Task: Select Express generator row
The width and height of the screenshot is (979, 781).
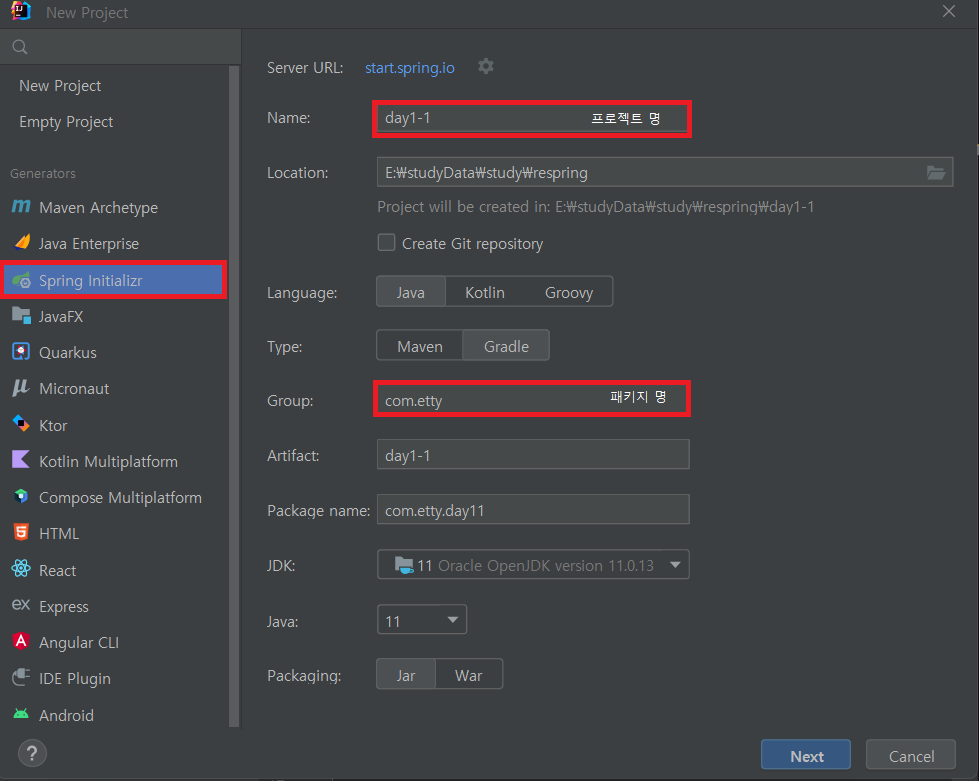Action: click(114, 606)
